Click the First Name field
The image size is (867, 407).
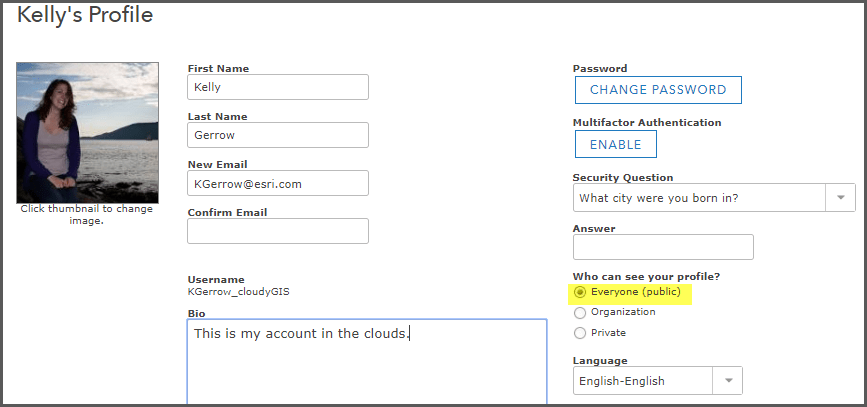[277, 87]
